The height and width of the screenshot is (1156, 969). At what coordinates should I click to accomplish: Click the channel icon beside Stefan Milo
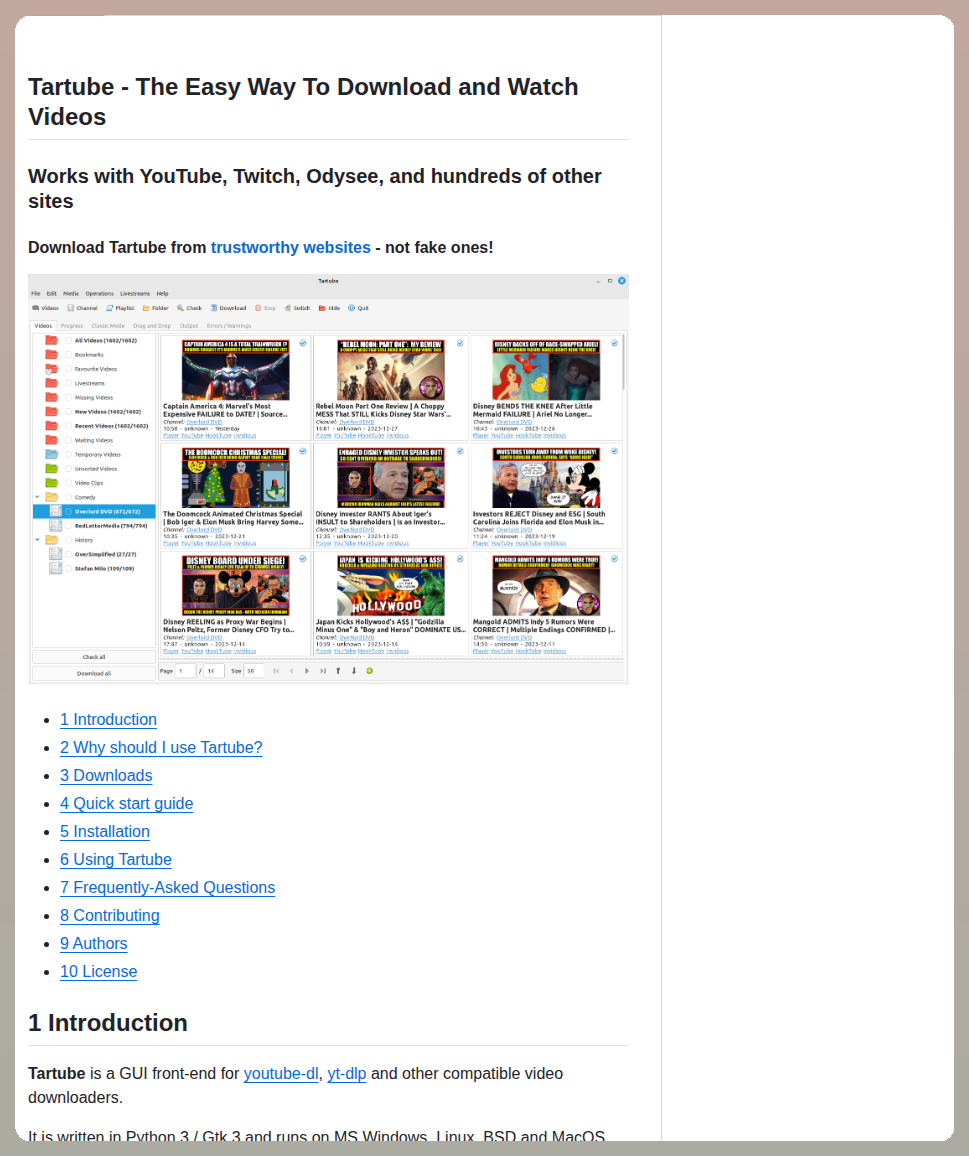pos(55,568)
